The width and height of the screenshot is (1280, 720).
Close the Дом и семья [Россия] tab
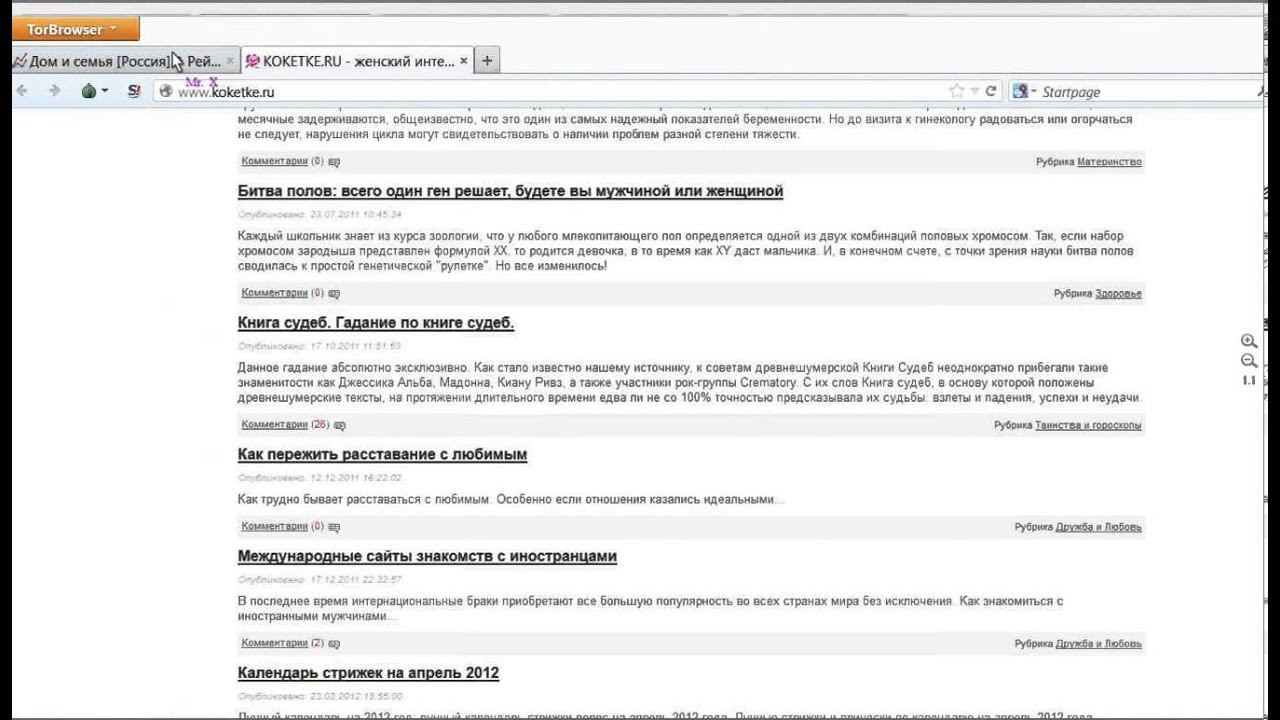[x=230, y=61]
